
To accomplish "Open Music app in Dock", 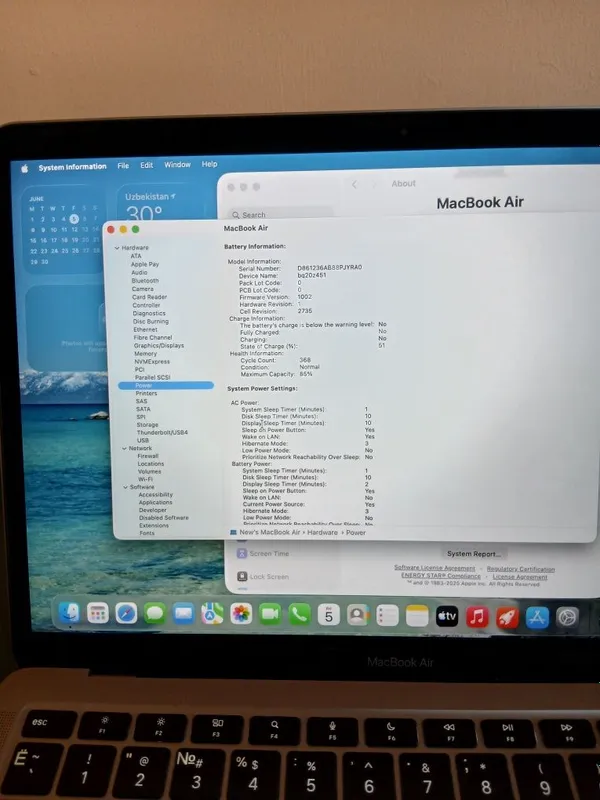I will pyautogui.click(x=477, y=617).
